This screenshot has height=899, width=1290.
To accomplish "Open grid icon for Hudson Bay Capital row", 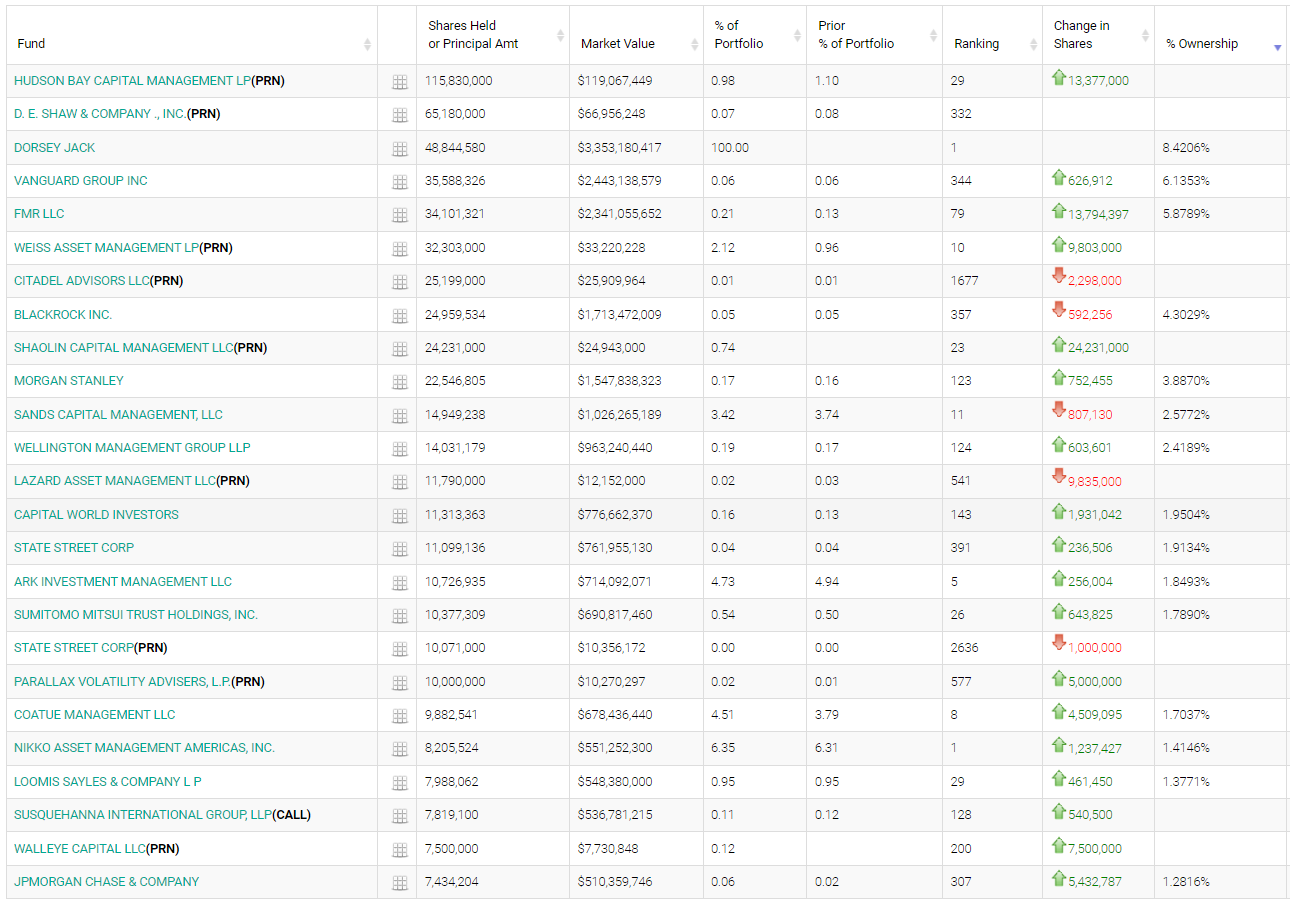I will pos(400,82).
